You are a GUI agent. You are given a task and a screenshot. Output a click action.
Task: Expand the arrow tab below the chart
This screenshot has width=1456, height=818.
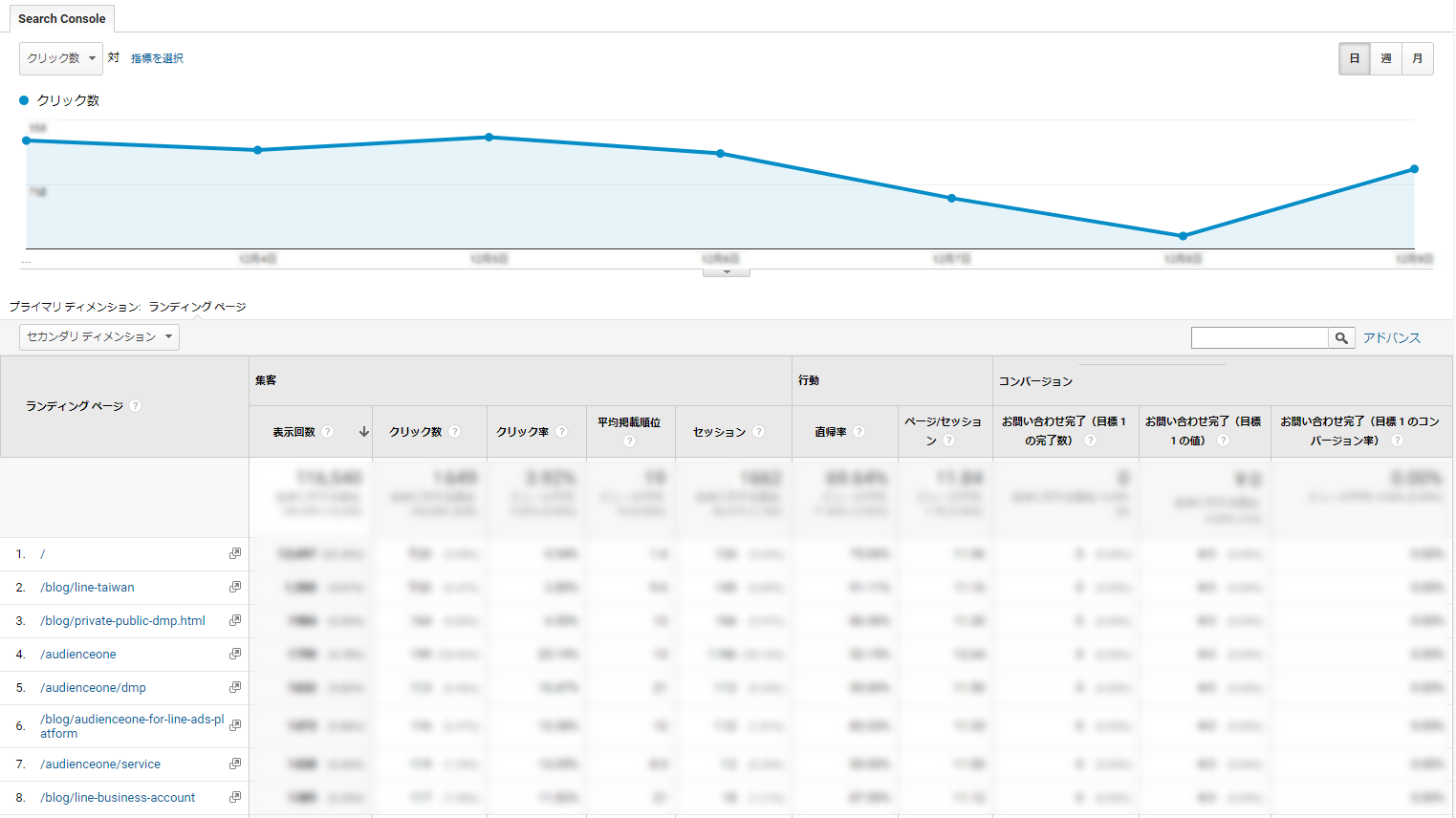pyautogui.click(x=726, y=270)
